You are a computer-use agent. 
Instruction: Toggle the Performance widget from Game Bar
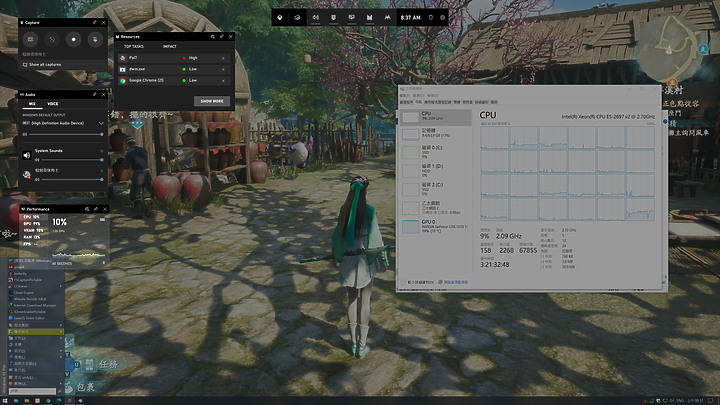click(x=351, y=17)
